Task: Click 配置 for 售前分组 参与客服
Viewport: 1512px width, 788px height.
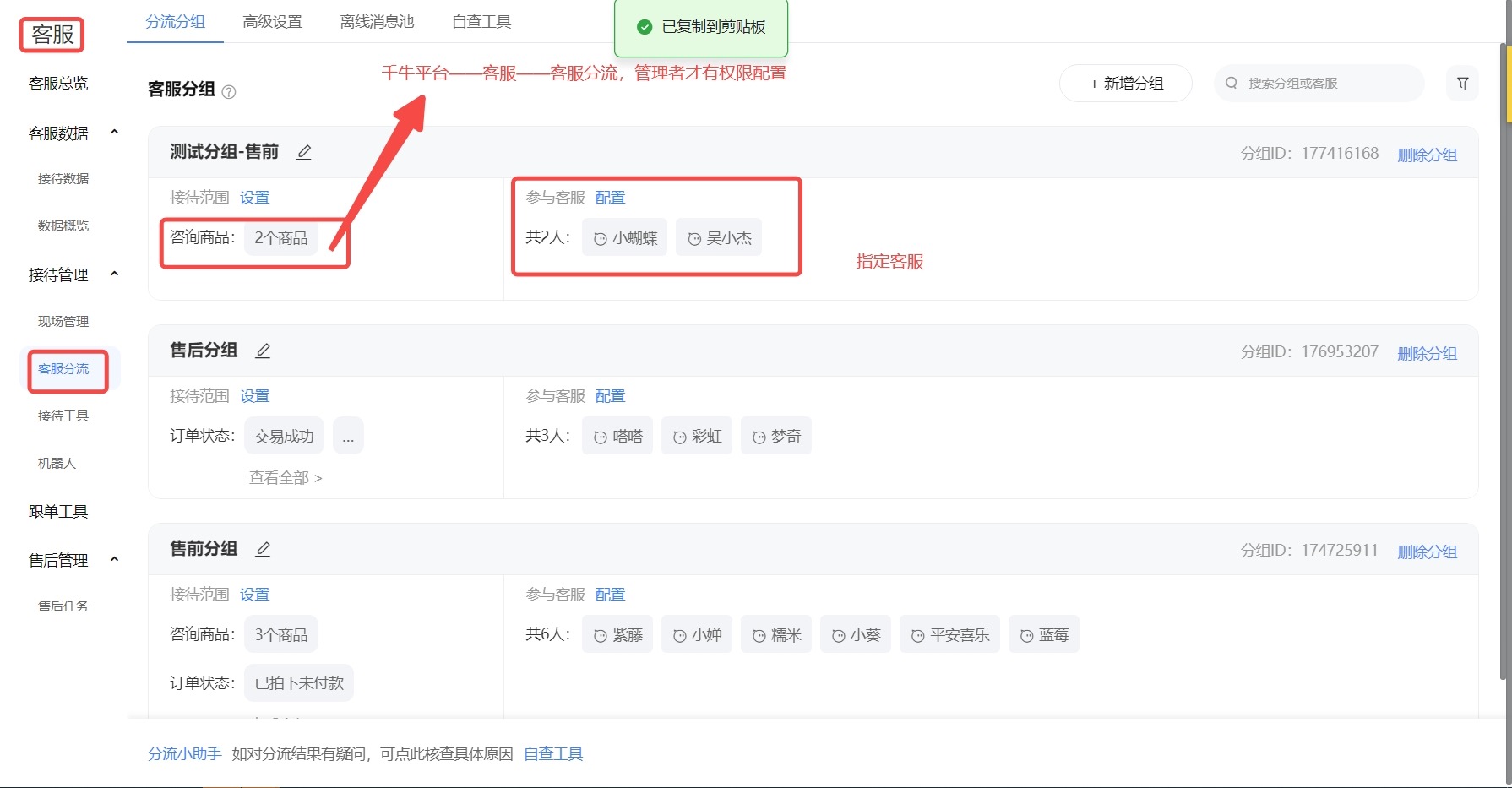Action: pyautogui.click(x=610, y=595)
